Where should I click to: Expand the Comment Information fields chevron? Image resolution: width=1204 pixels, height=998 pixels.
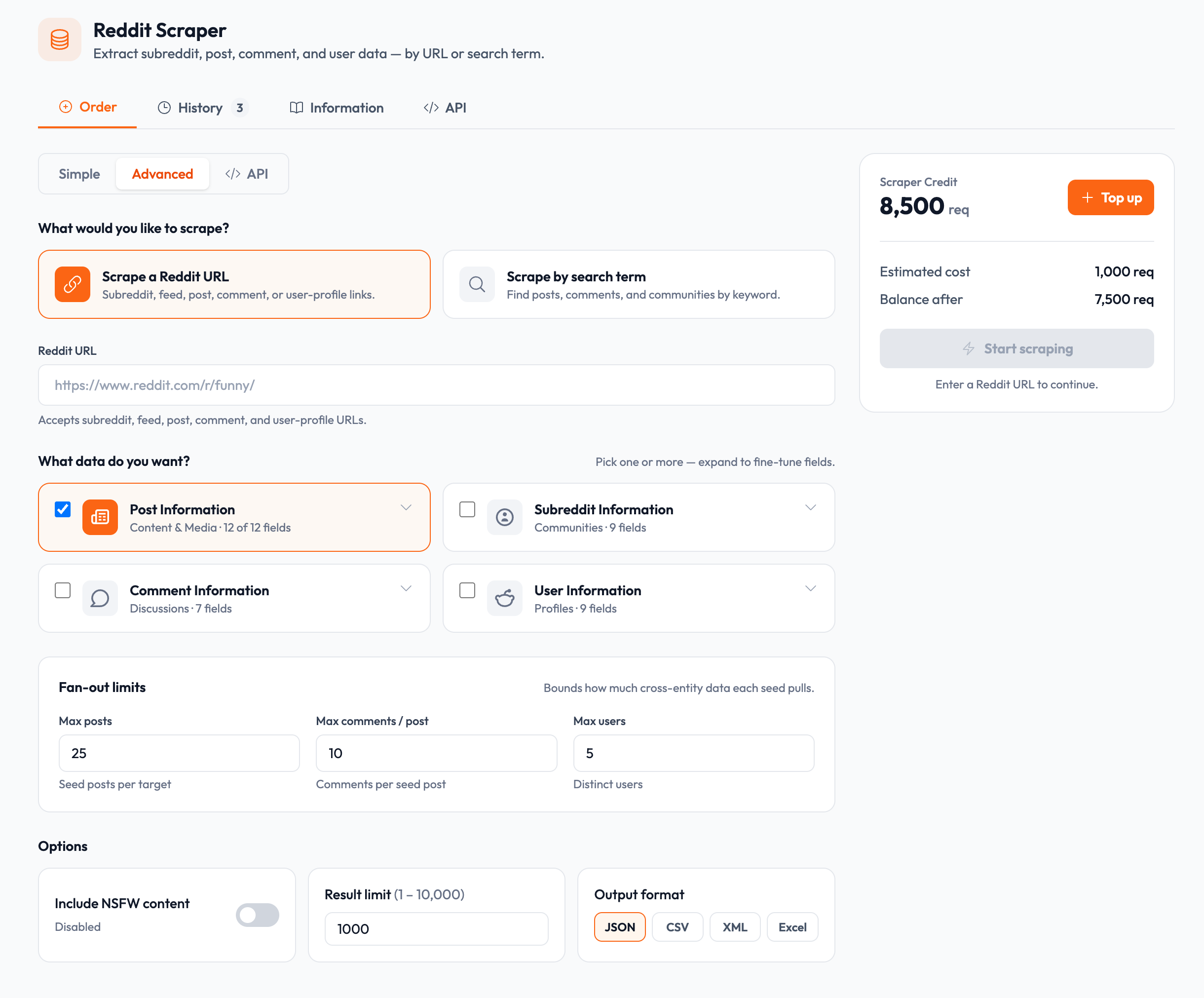[x=406, y=588]
